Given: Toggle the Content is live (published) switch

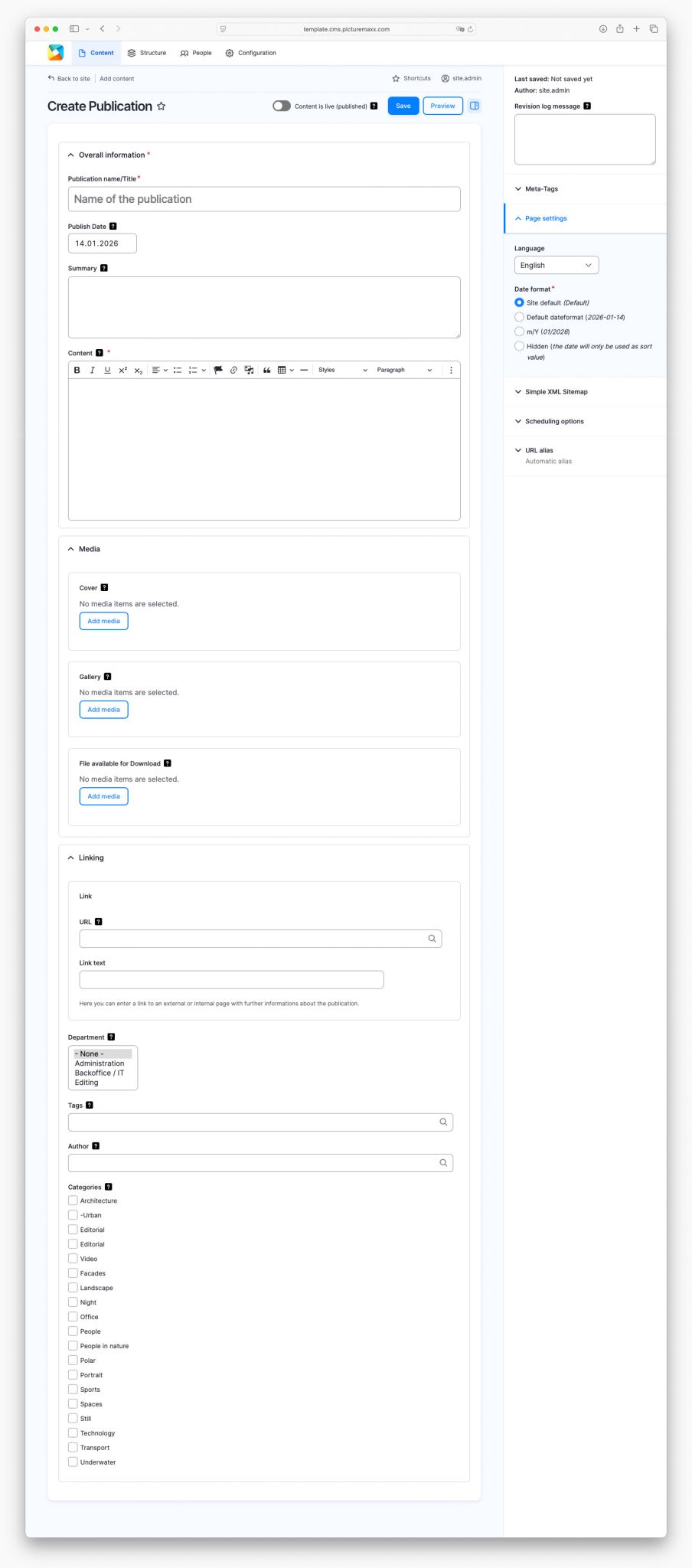Looking at the screenshot, I should [x=282, y=106].
